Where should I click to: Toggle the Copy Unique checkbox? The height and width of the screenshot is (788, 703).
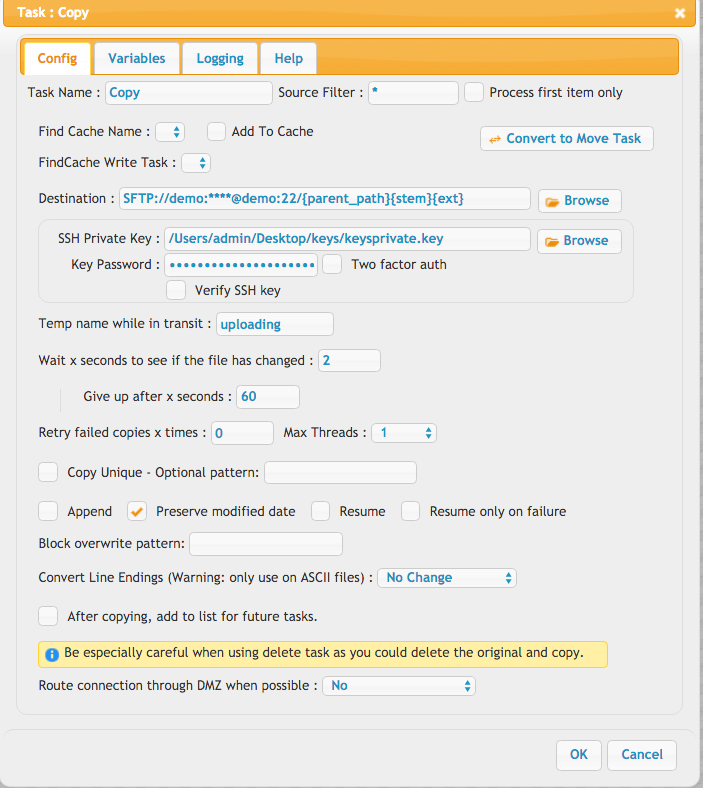48,472
